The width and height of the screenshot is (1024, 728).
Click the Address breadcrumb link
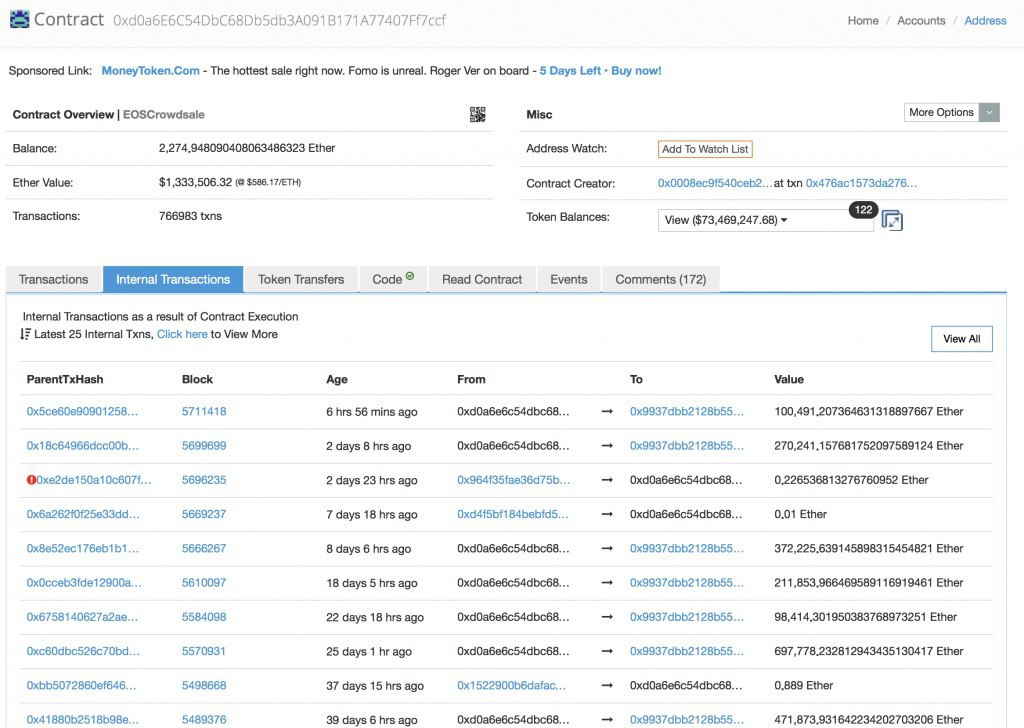(985, 20)
